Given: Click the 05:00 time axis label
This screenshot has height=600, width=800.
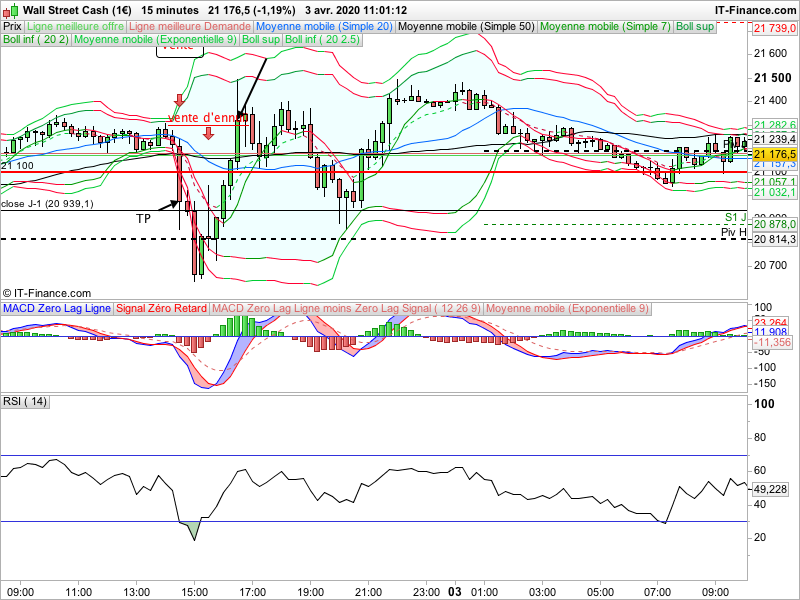Looking at the screenshot, I should (x=600, y=592).
